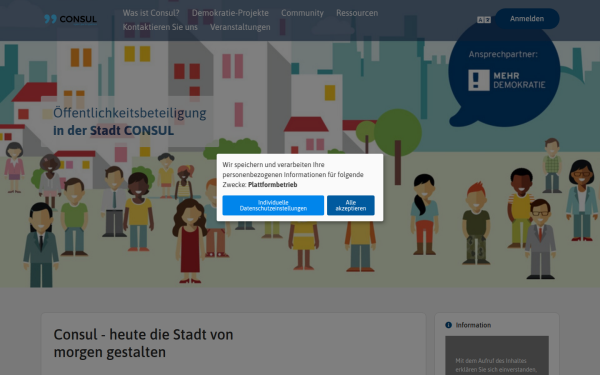Screen dimensions: 600x375
Task: Click the Information info icon
Action: click(x=448, y=325)
